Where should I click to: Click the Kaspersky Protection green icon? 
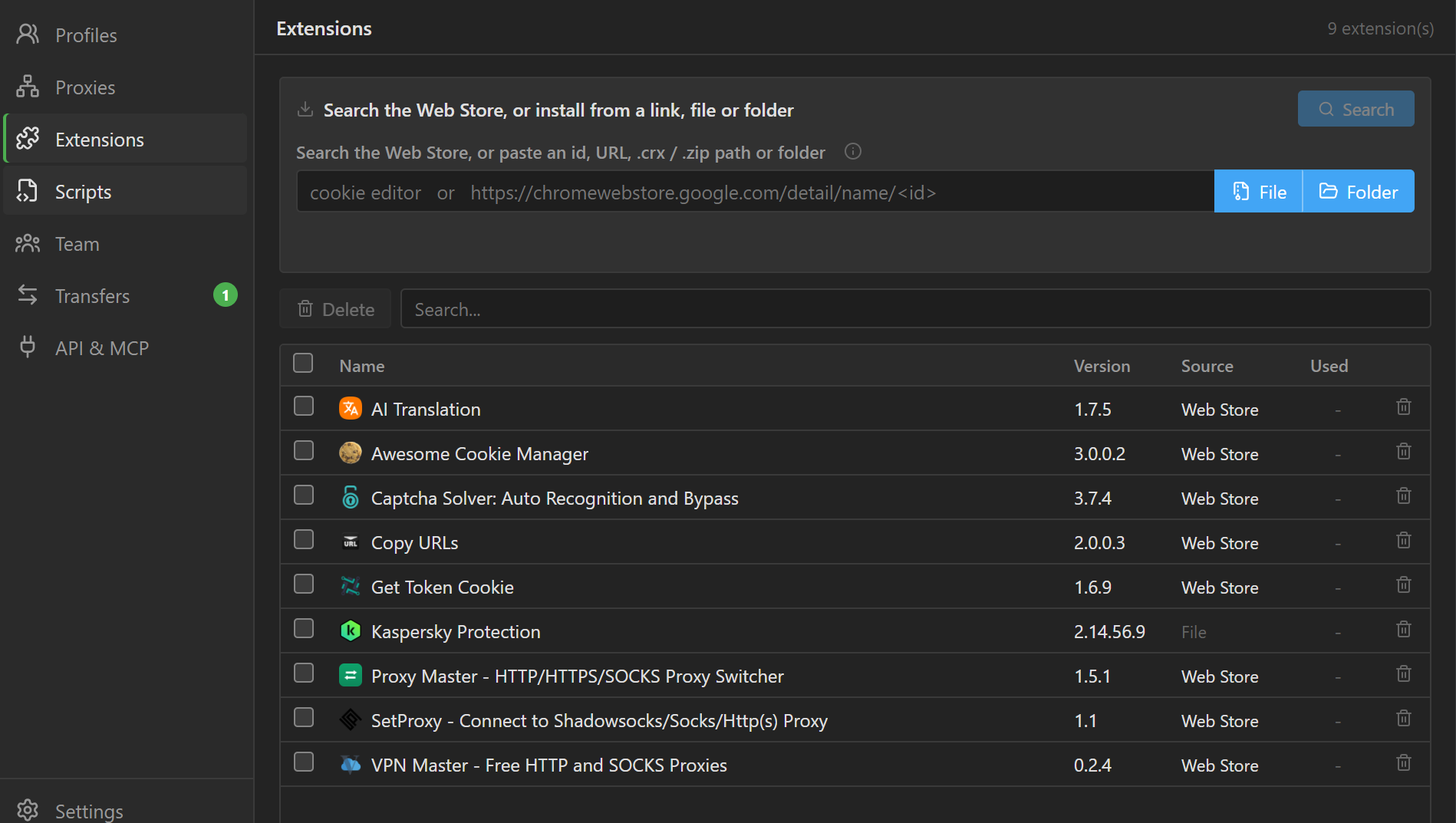[x=351, y=630]
